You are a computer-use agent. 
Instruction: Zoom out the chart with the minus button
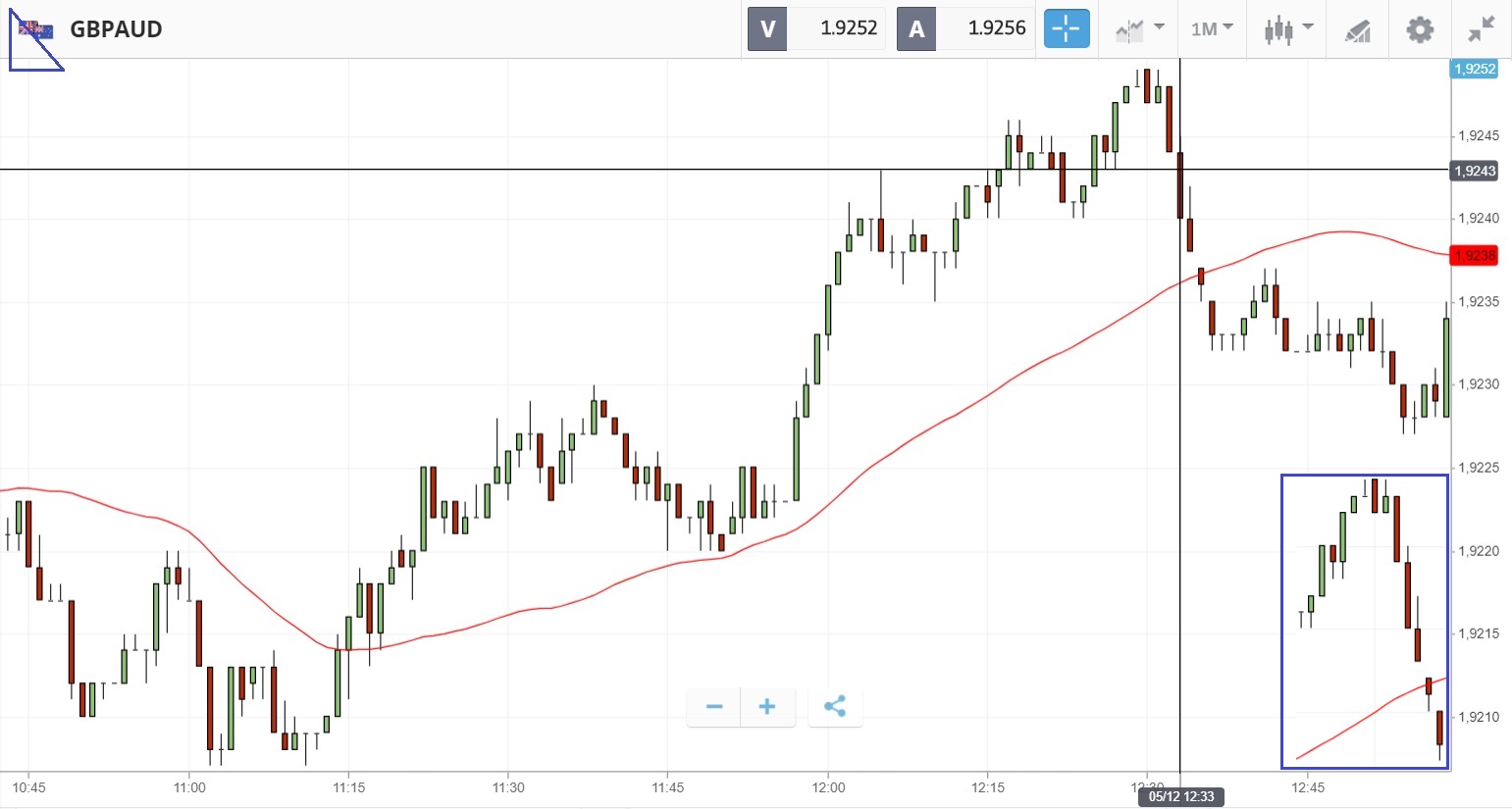point(714,707)
